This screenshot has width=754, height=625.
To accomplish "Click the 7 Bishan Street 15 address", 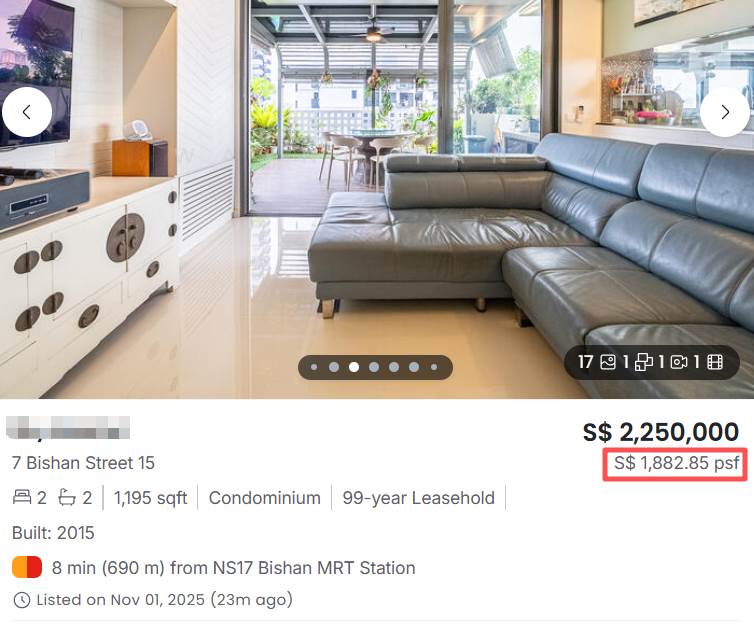I will [x=83, y=463].
